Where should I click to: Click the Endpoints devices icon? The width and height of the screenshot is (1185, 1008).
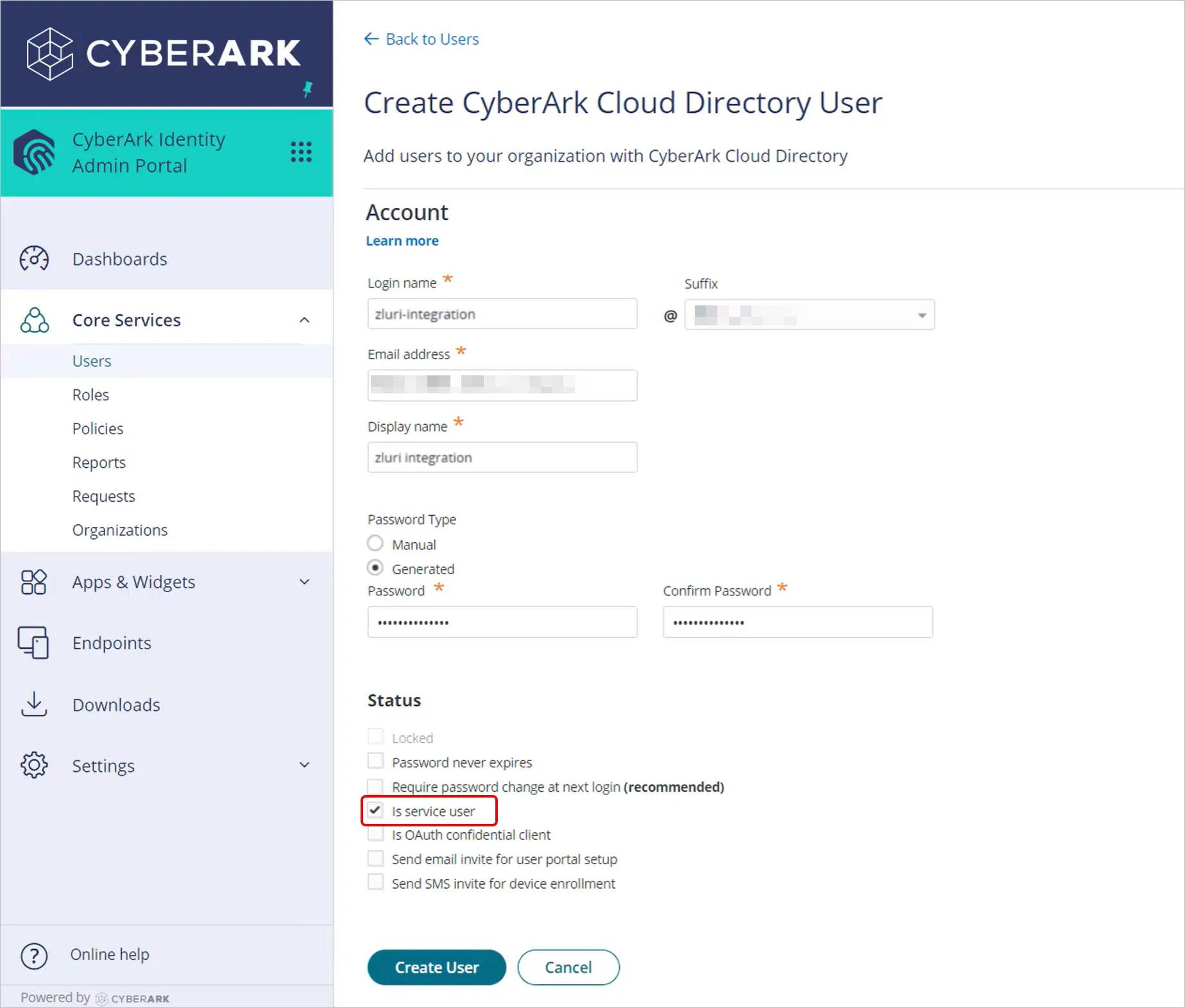(33, 642)
